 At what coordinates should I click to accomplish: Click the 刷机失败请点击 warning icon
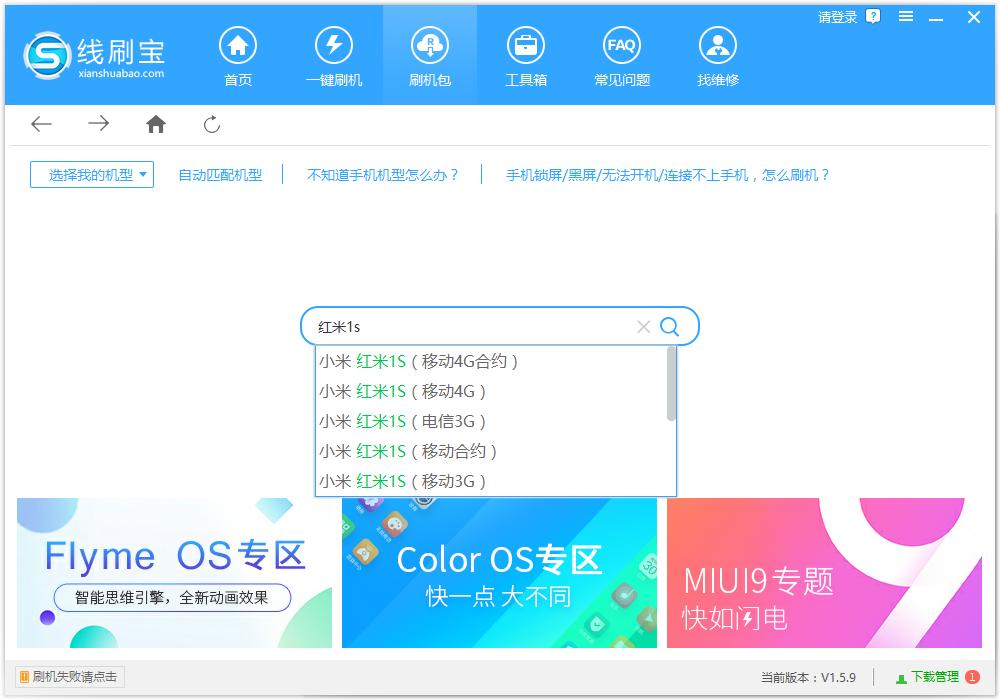coord(21,677)
